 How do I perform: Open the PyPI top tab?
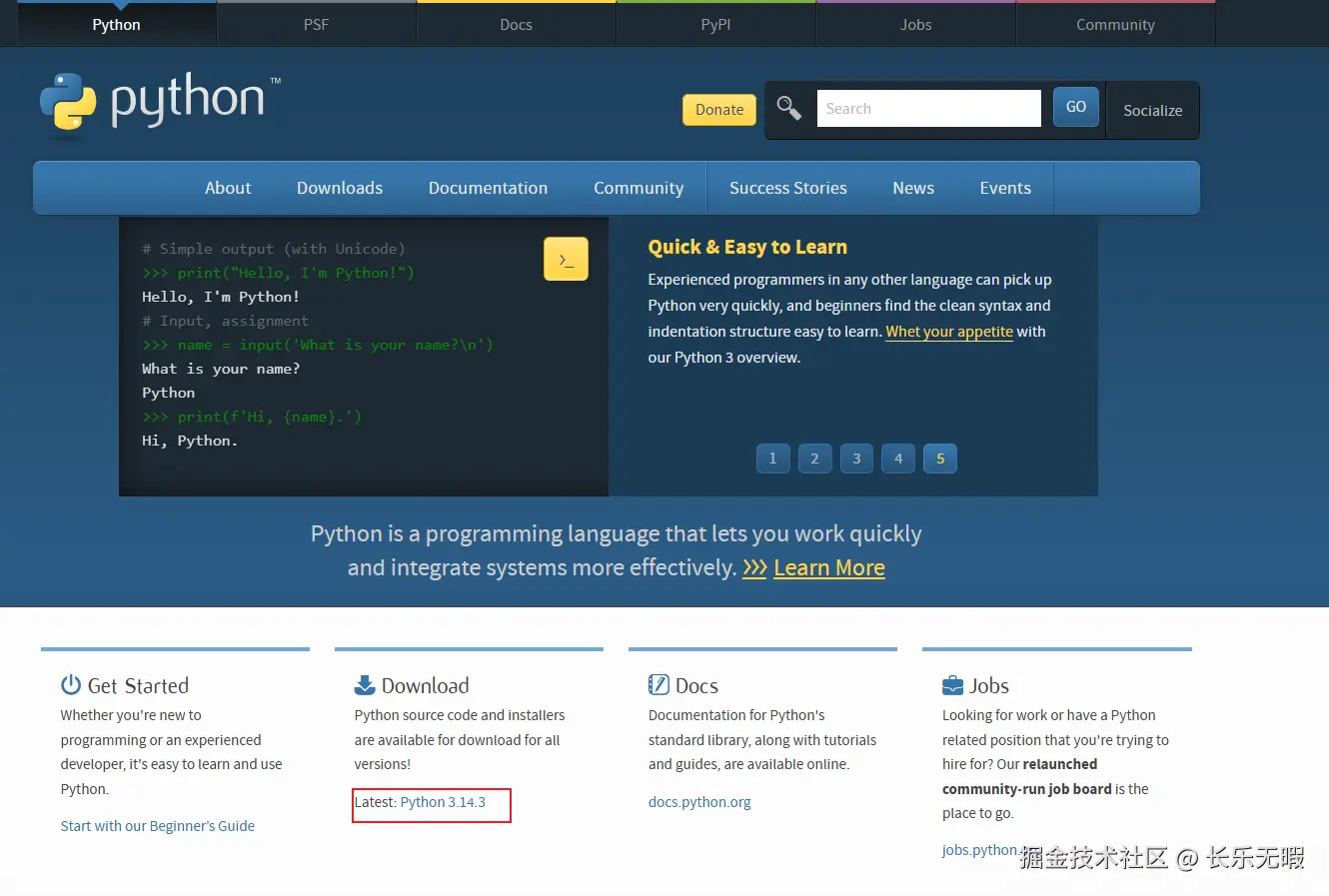point(716,24)
